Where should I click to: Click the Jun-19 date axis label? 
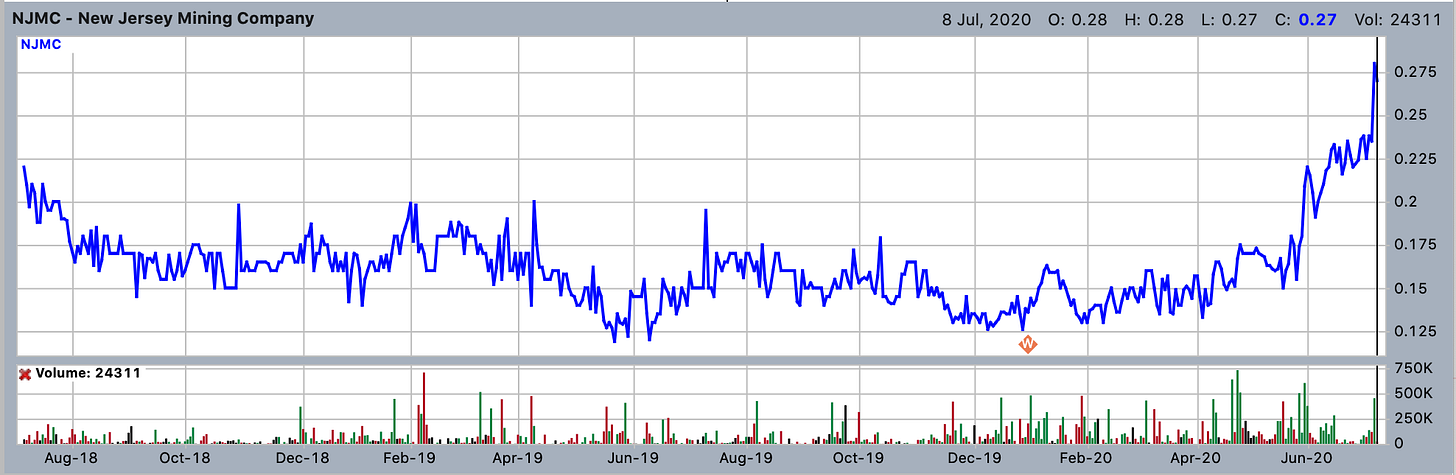tap(634, 459)
